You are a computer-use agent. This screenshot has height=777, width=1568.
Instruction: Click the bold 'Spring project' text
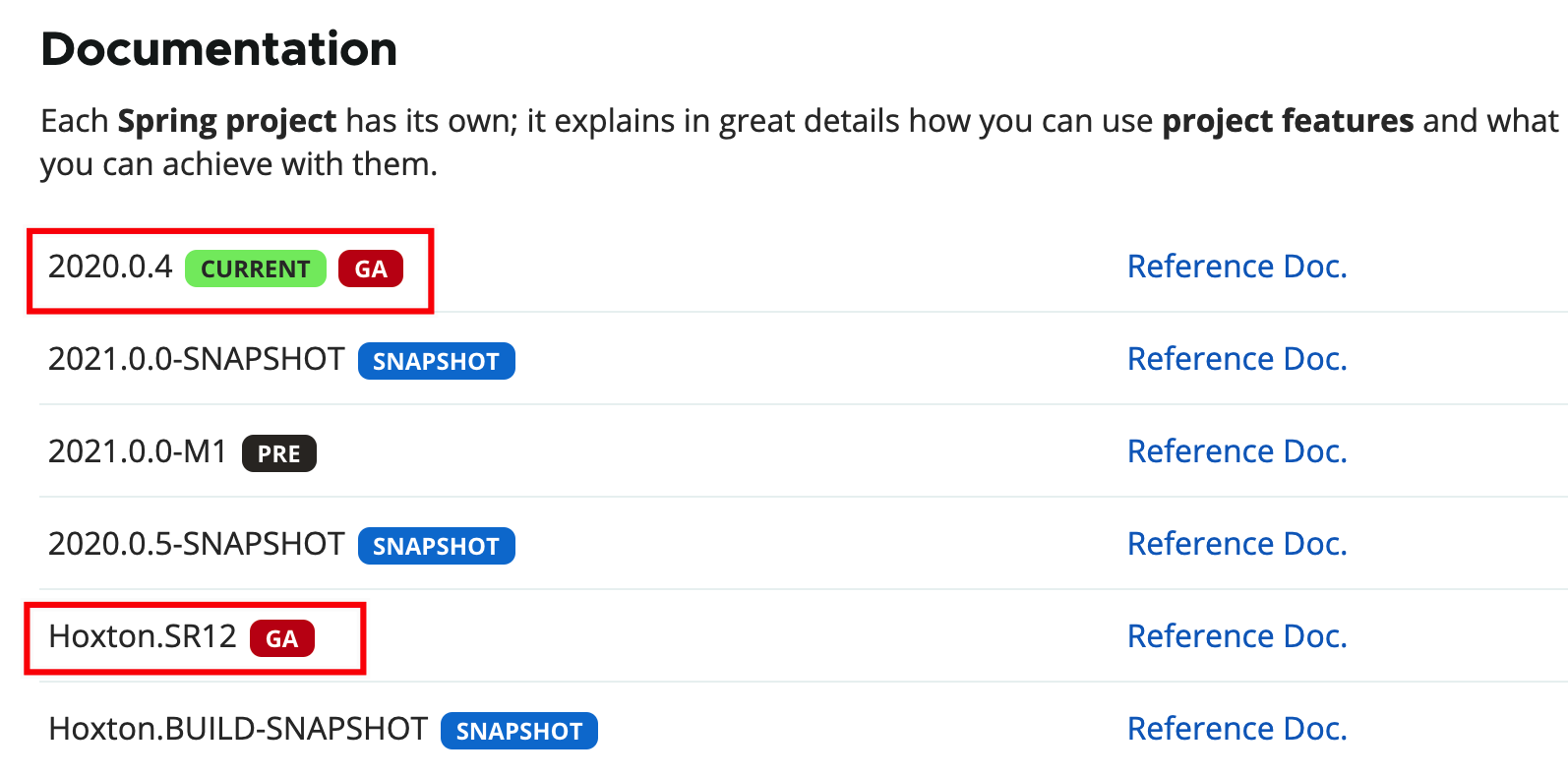click(227, 121)
